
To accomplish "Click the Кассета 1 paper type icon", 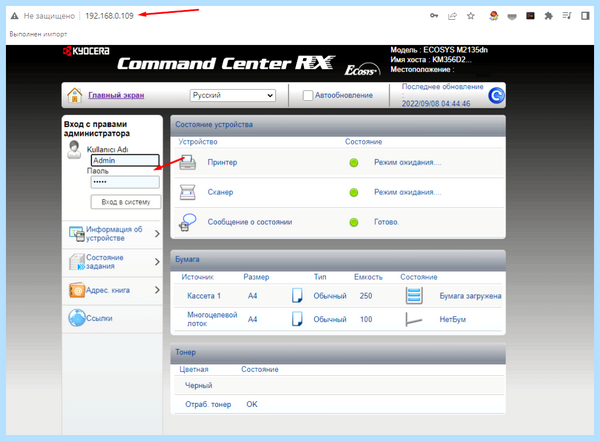I will coord(297,296).
